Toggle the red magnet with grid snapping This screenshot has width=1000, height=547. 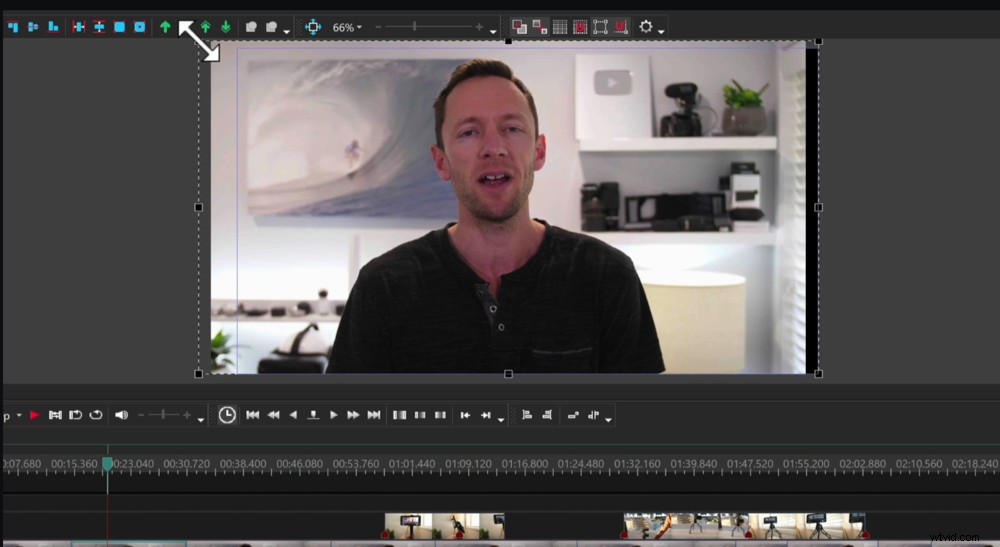[x=580, y=27]
